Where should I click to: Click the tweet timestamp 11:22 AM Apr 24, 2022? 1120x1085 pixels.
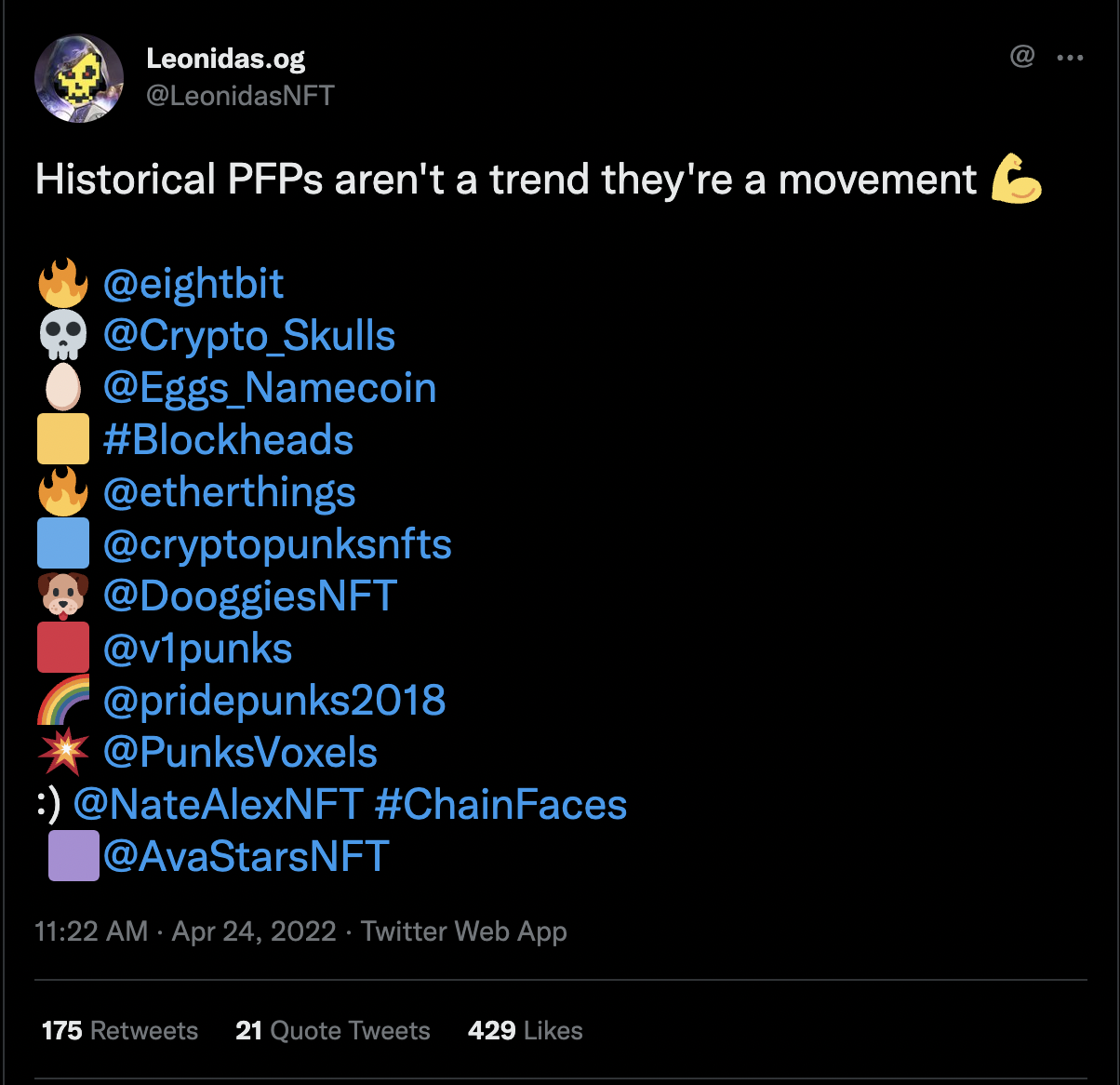(x=185, y=931)
